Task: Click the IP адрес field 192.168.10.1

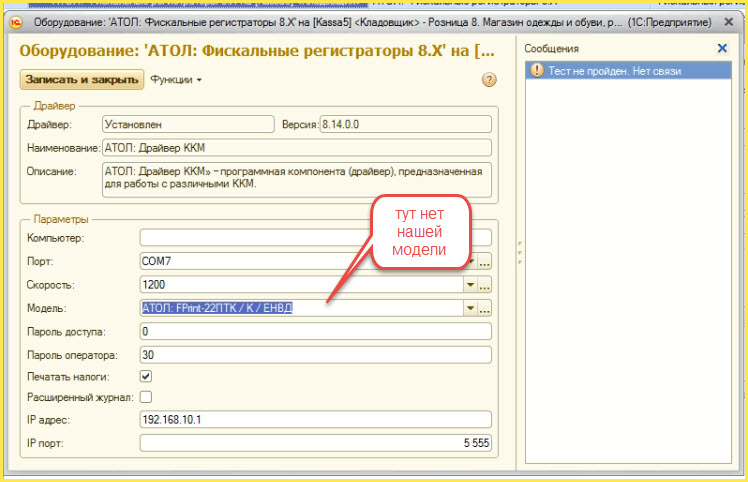Action: pos(315,419)
